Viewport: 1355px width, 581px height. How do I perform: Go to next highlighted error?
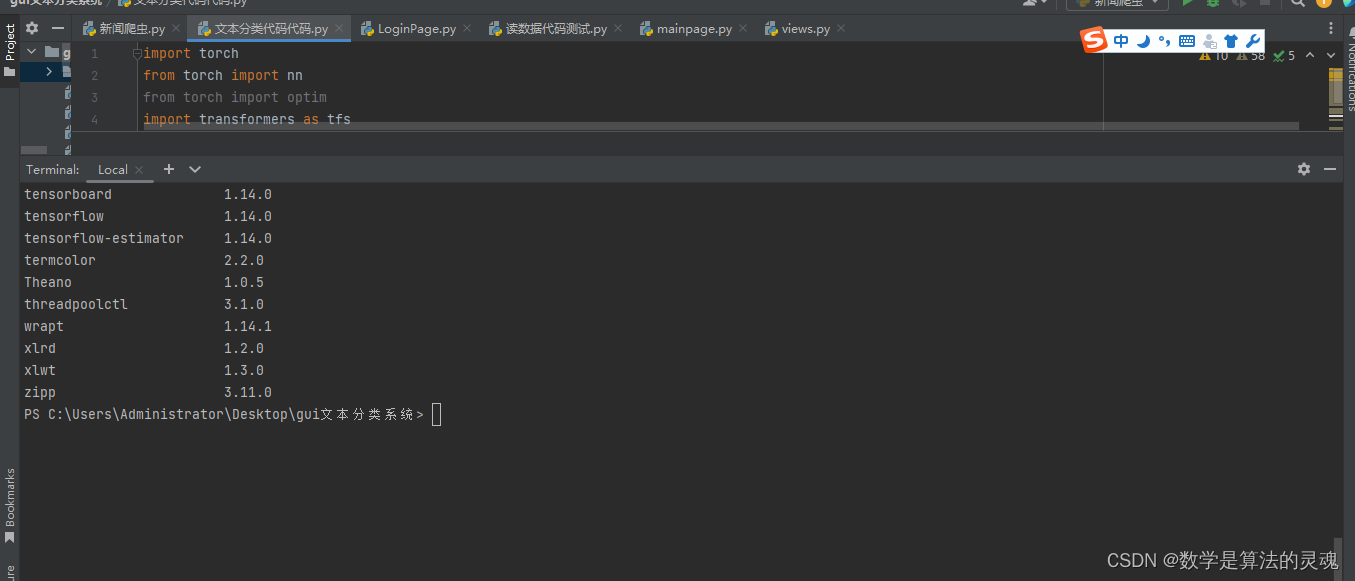point(1331,56)
